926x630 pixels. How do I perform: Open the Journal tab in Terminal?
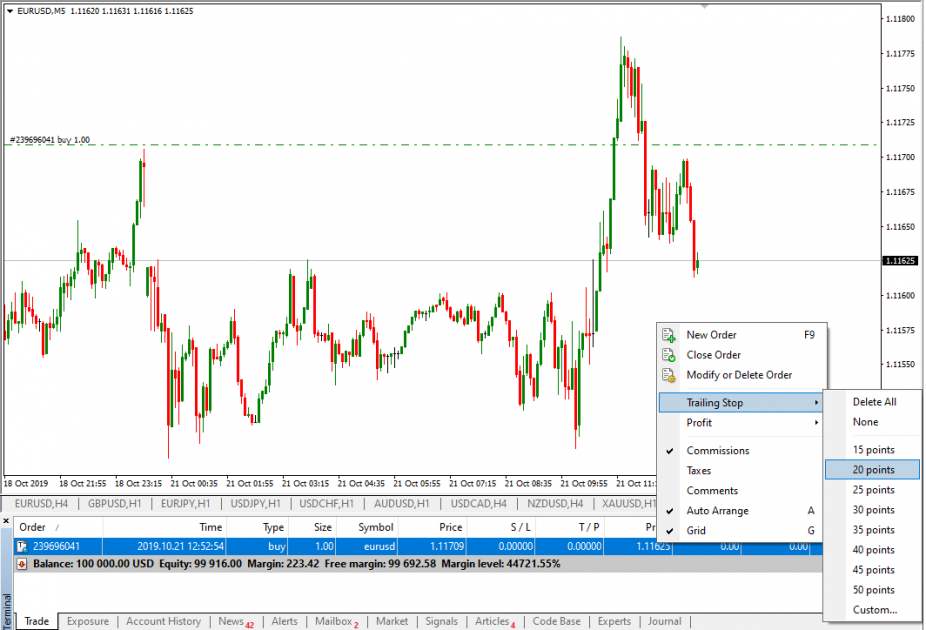coord(664,622)
